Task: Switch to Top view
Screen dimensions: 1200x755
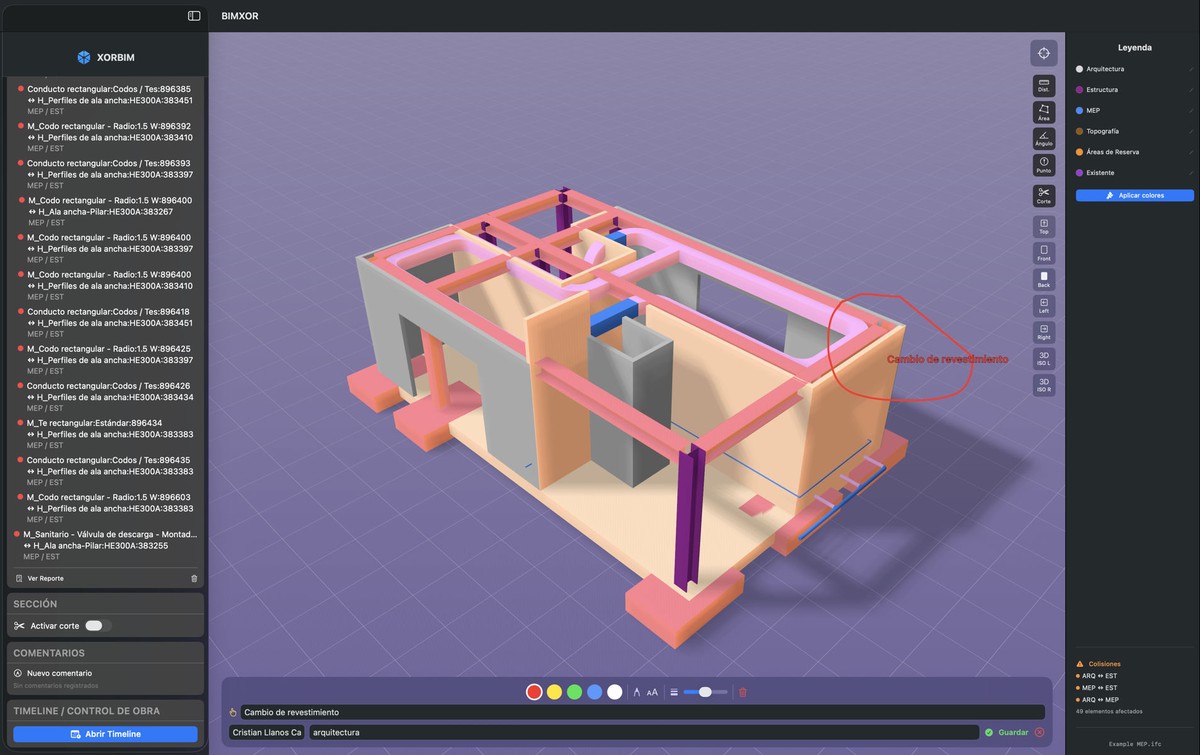Action: coord(1043,226)
